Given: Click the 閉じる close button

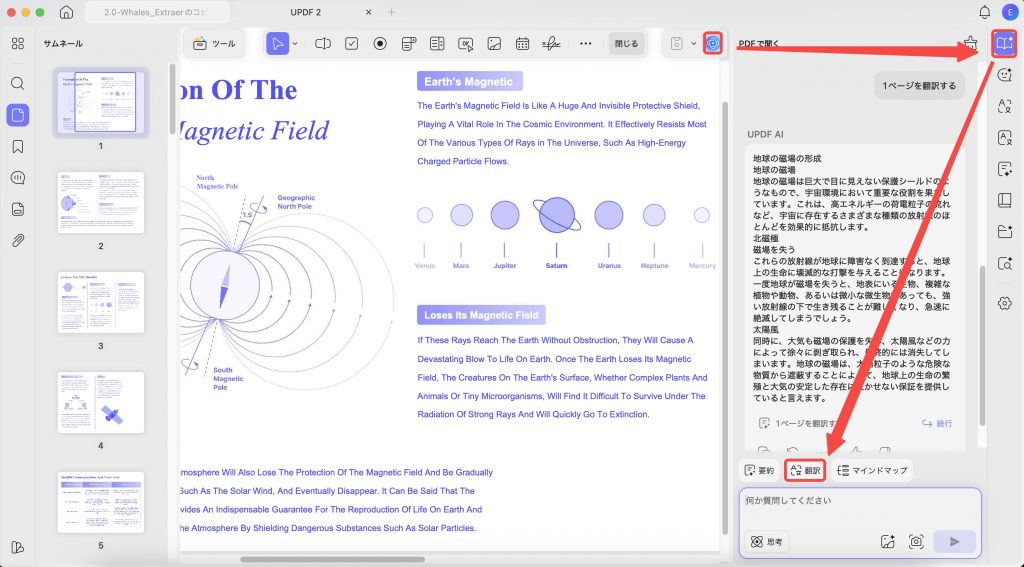Looking at the screenshot, I should 626,44.
